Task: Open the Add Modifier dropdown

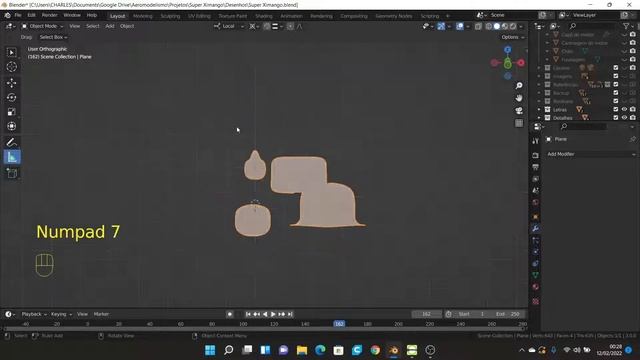Action: 591,154
